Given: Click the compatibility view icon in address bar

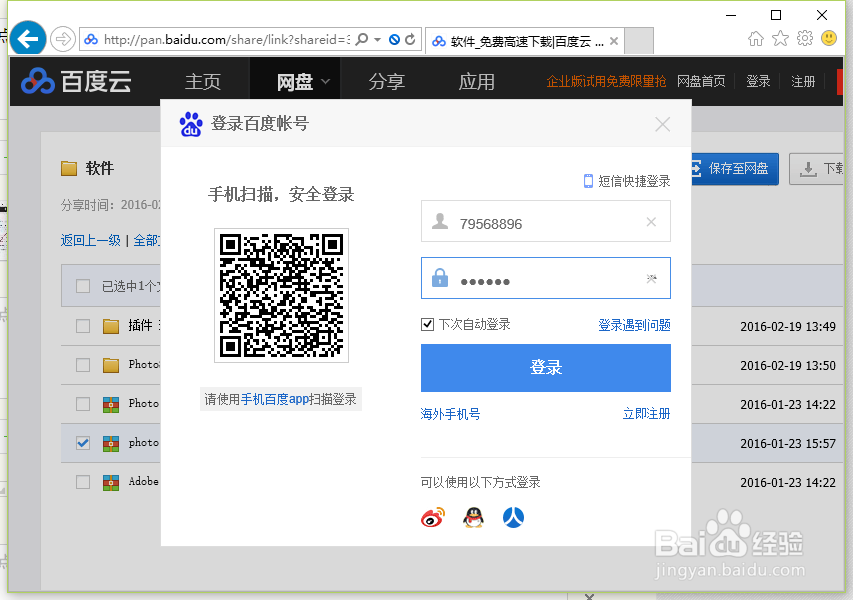Looking at the screenshot, I should point(394,39).
